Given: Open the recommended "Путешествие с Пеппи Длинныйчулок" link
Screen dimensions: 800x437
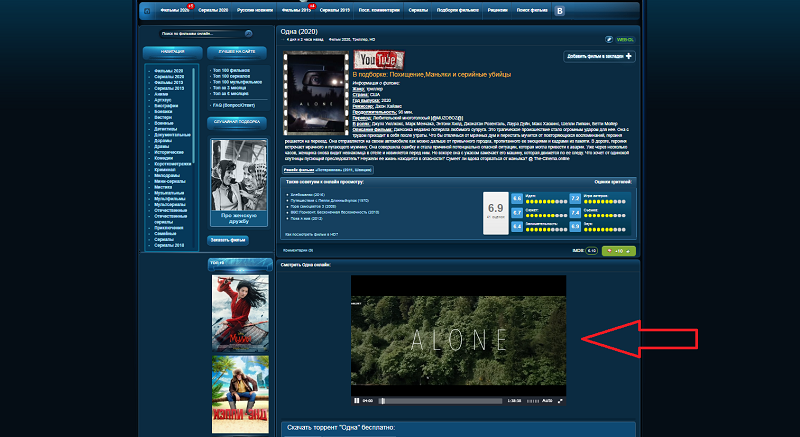Looking at the screenshot, I should point(332,200).
